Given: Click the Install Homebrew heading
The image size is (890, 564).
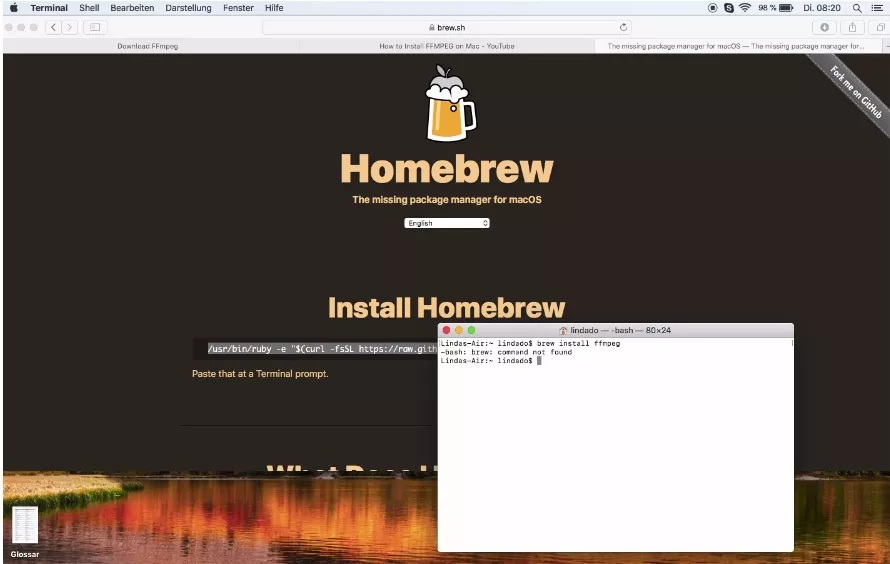Looking at the screenshot, I should (447, 308).
